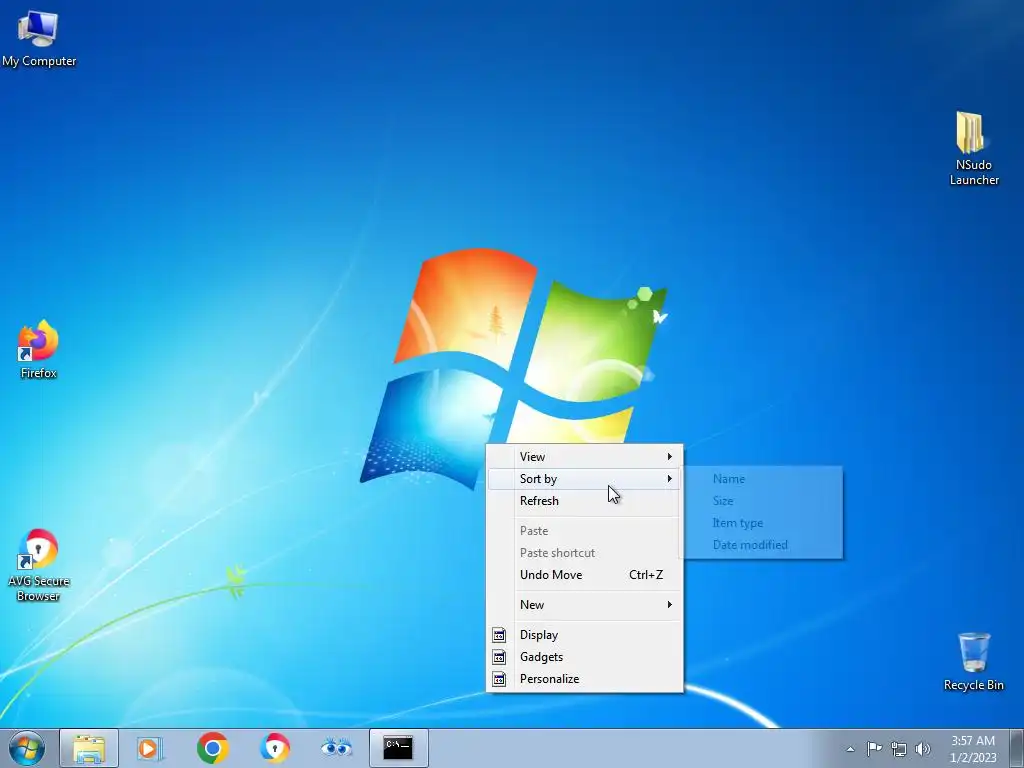Select the NSudo Launcher folder icon
Image resolution: width=1024 pixels, height=768 pixels.
click(x=973, y=148)
